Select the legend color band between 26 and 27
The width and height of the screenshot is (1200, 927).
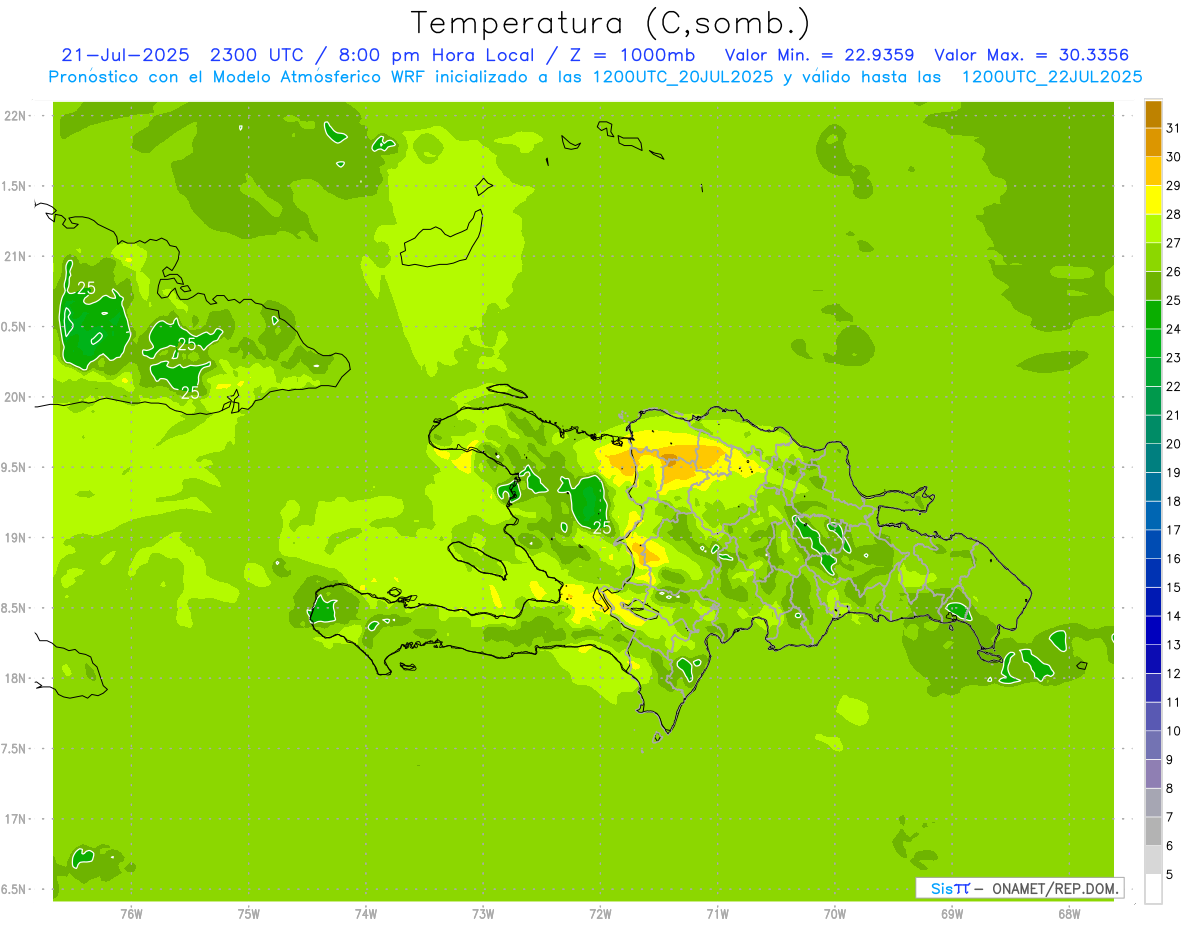1153,257
